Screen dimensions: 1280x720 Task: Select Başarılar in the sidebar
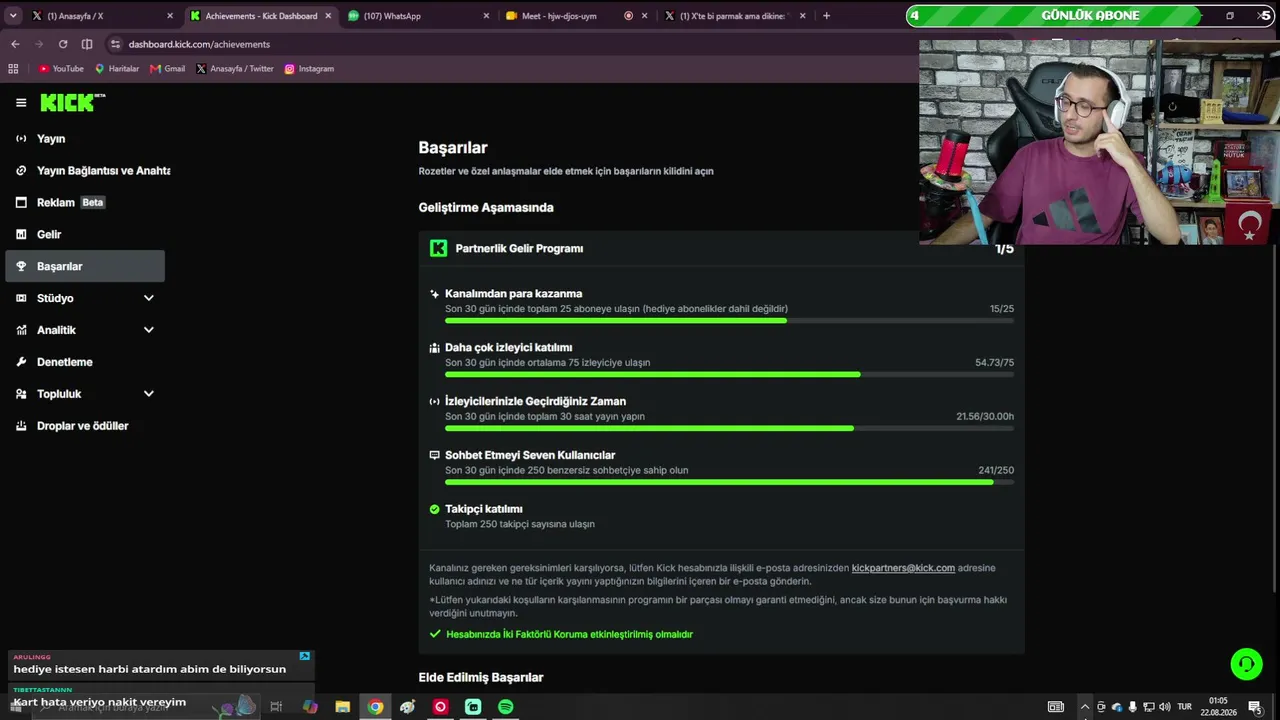coord(85,266)
